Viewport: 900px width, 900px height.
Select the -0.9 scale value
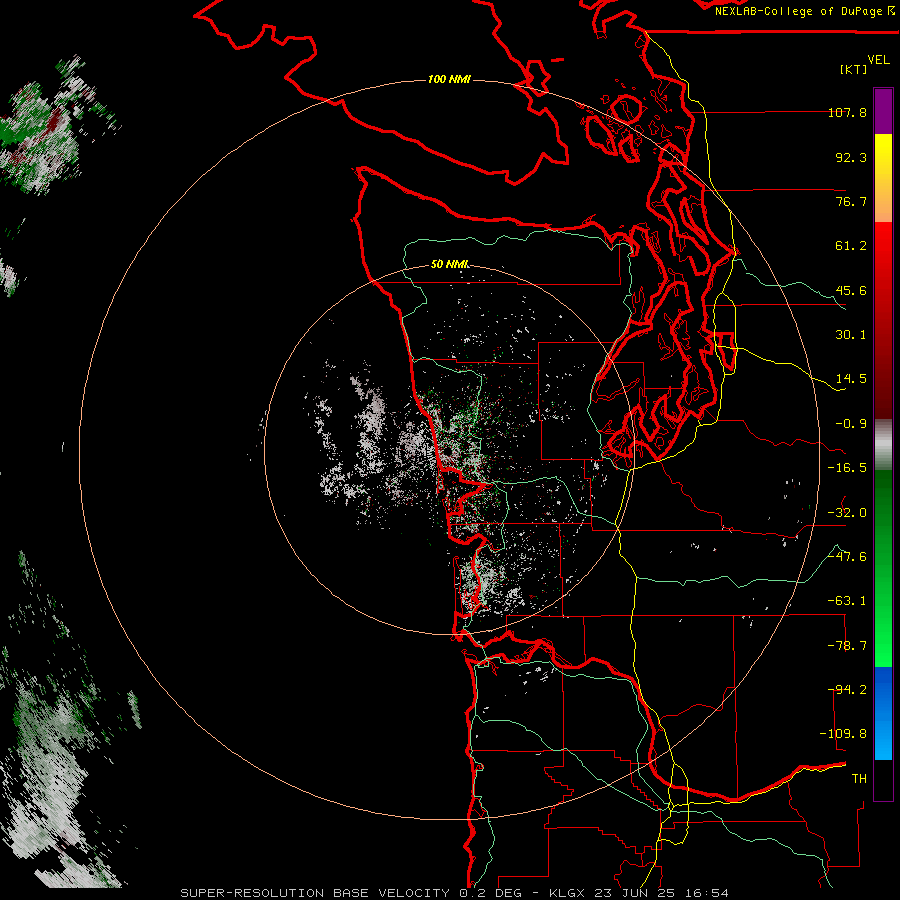(x=851, y=424)
